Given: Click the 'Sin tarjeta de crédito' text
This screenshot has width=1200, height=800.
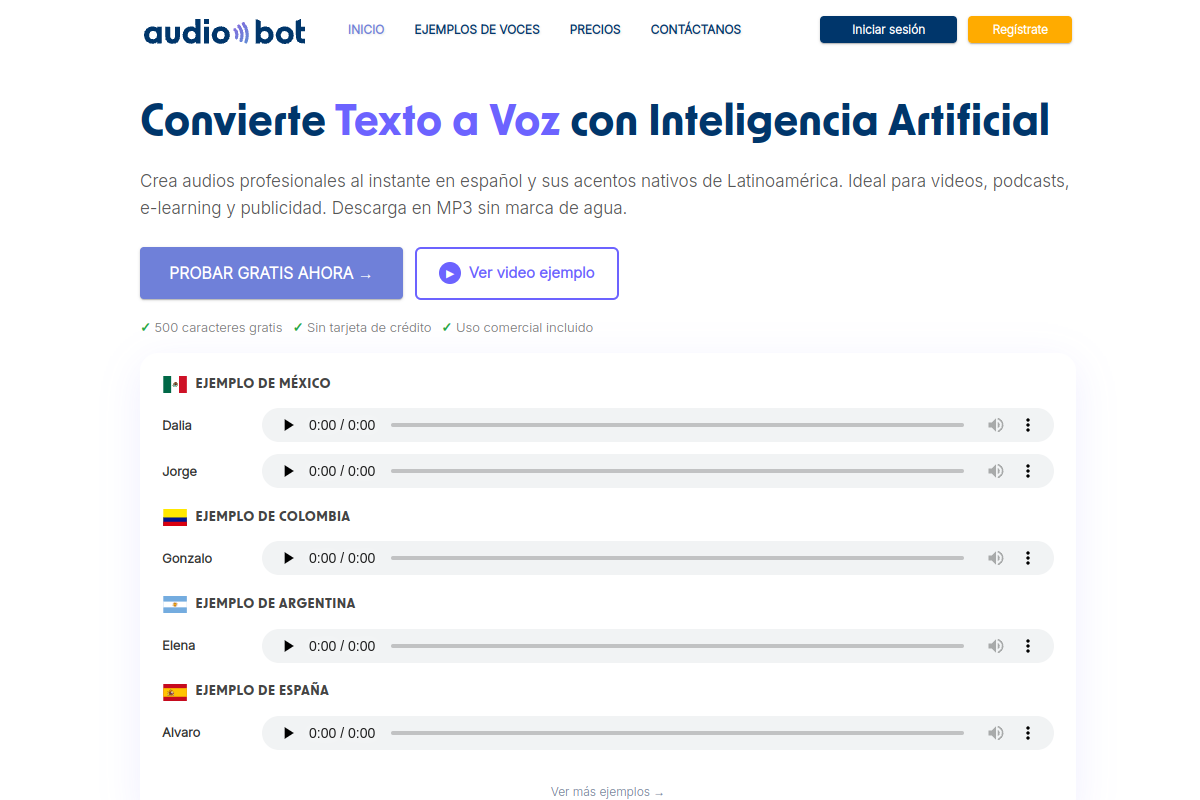Looking at the screenshot, I should [x=369, y=328].
